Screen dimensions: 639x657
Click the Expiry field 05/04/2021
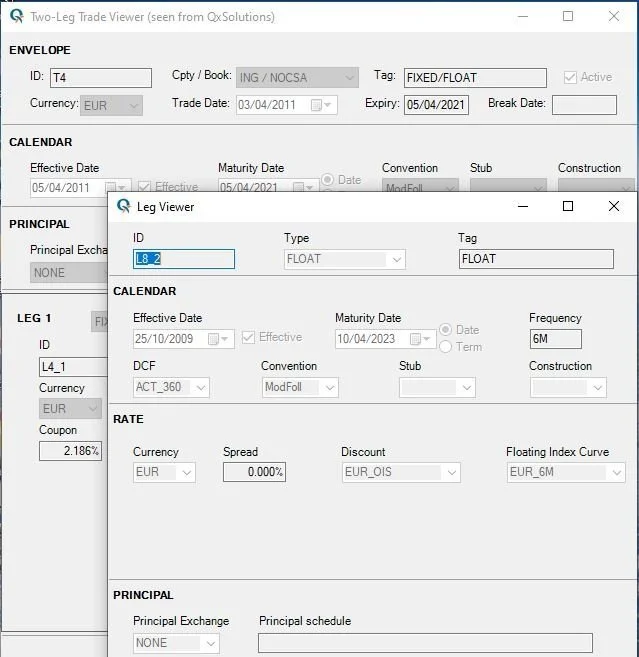click(x=436, y=105)
